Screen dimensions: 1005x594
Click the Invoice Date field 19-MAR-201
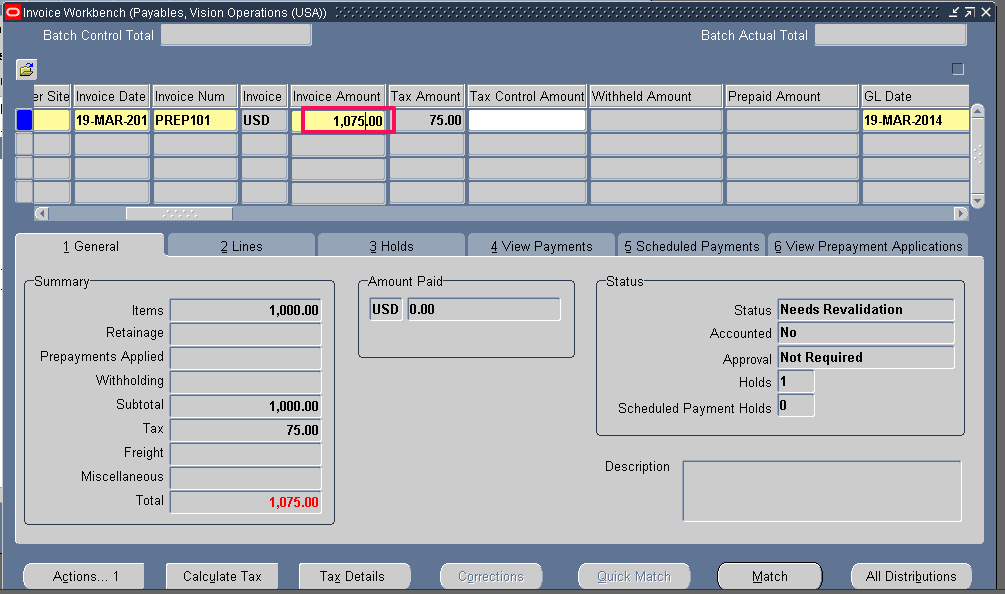point(112,120)
